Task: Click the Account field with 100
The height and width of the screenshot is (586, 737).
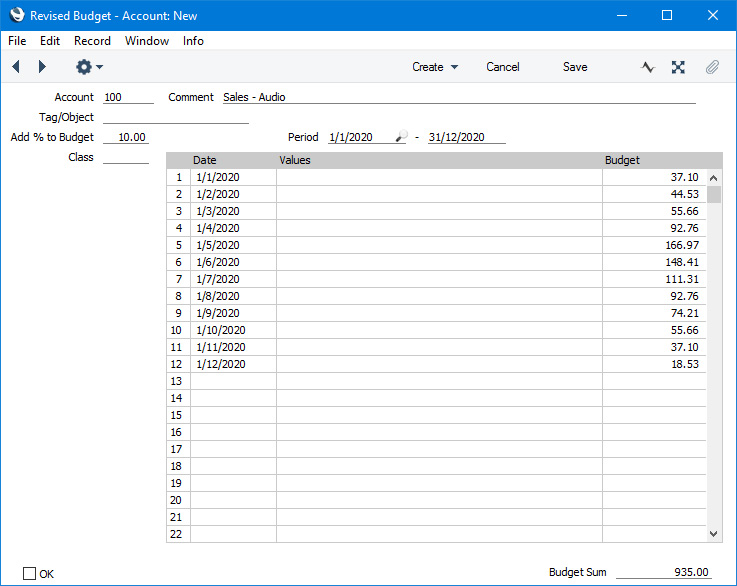Action: tap(128, 97)
